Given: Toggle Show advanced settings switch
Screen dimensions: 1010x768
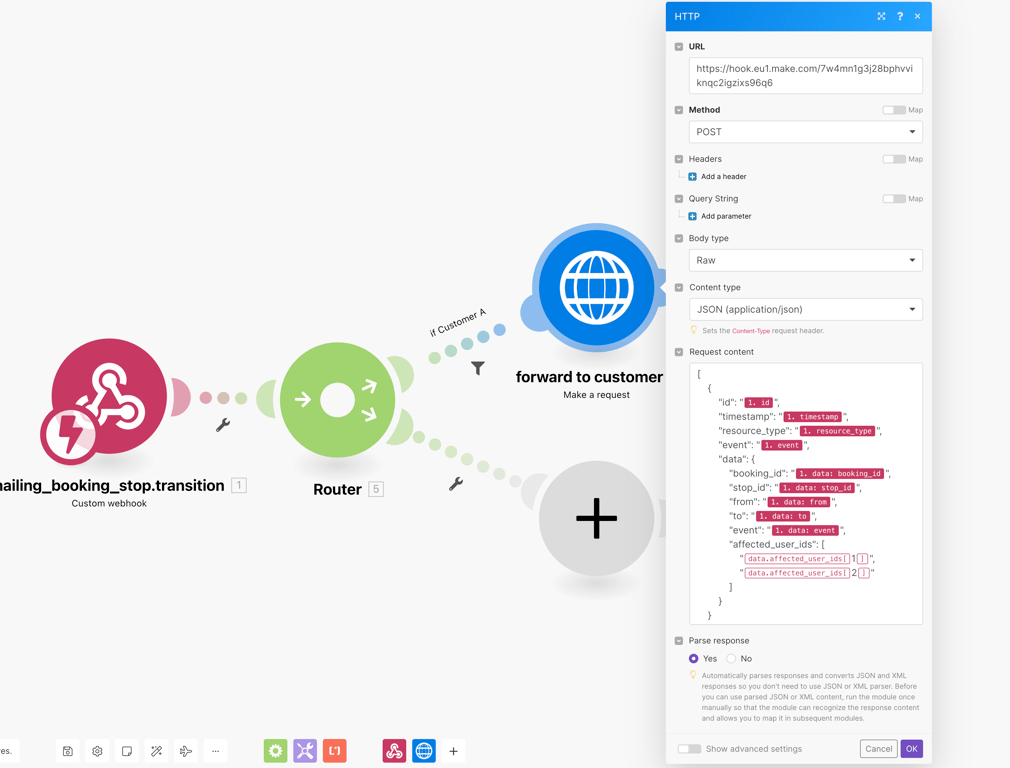Looking at the screenshot, I should point(689,749).
